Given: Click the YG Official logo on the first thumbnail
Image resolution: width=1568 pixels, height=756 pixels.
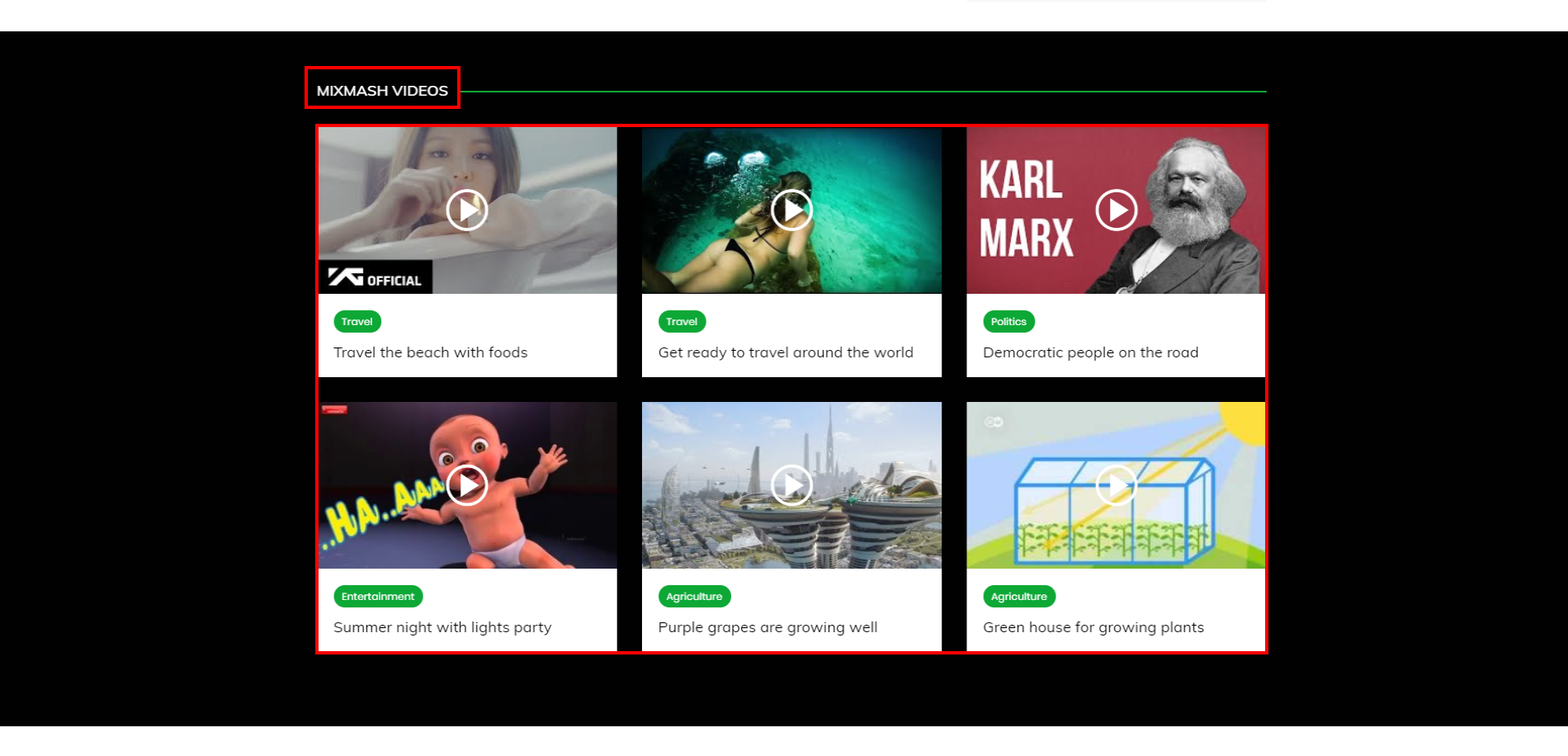Looking at the screenshot, I should 375,277.
